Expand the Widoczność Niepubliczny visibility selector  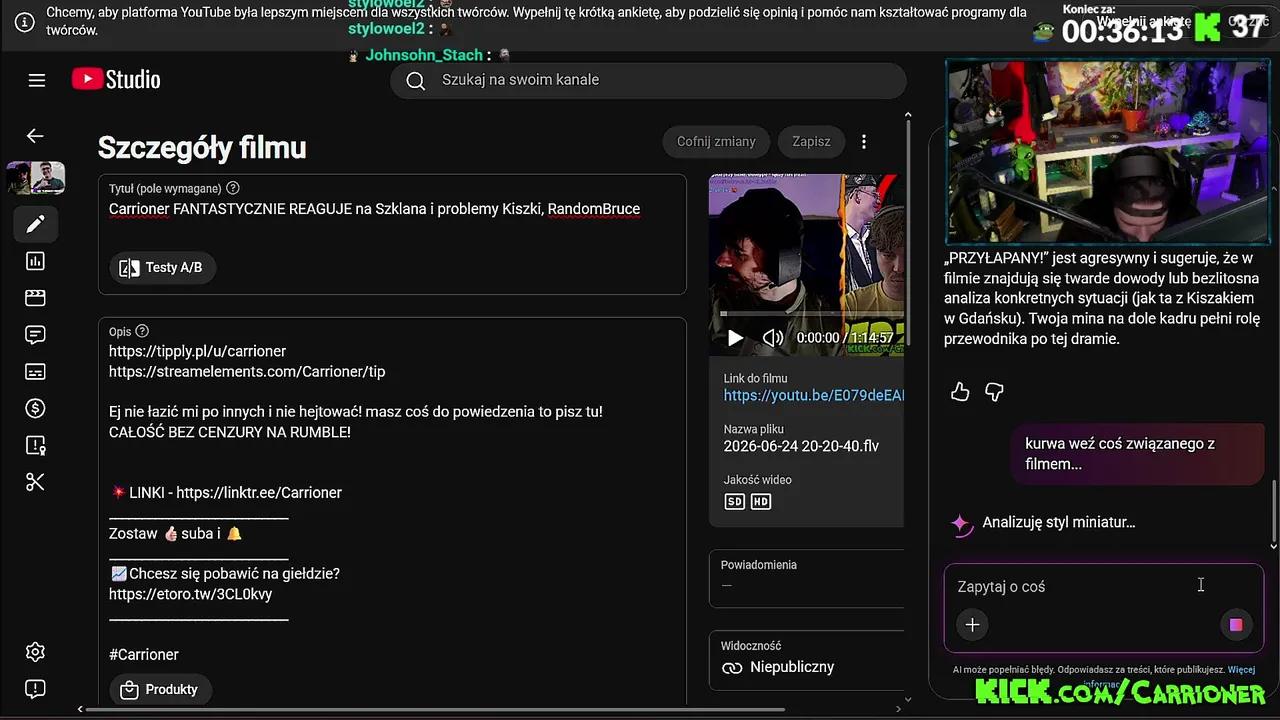click(806, 659)
